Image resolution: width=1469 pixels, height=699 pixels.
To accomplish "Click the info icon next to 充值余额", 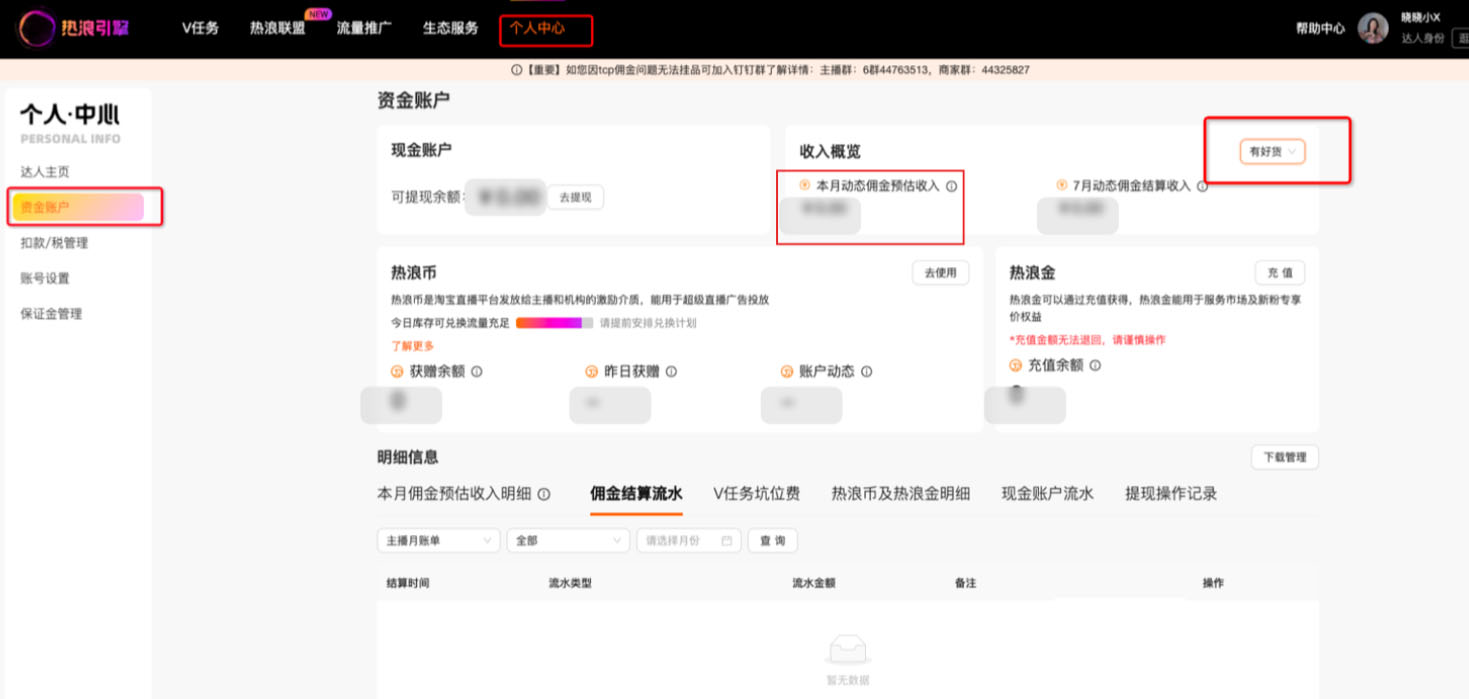I will coord(1096,365).
